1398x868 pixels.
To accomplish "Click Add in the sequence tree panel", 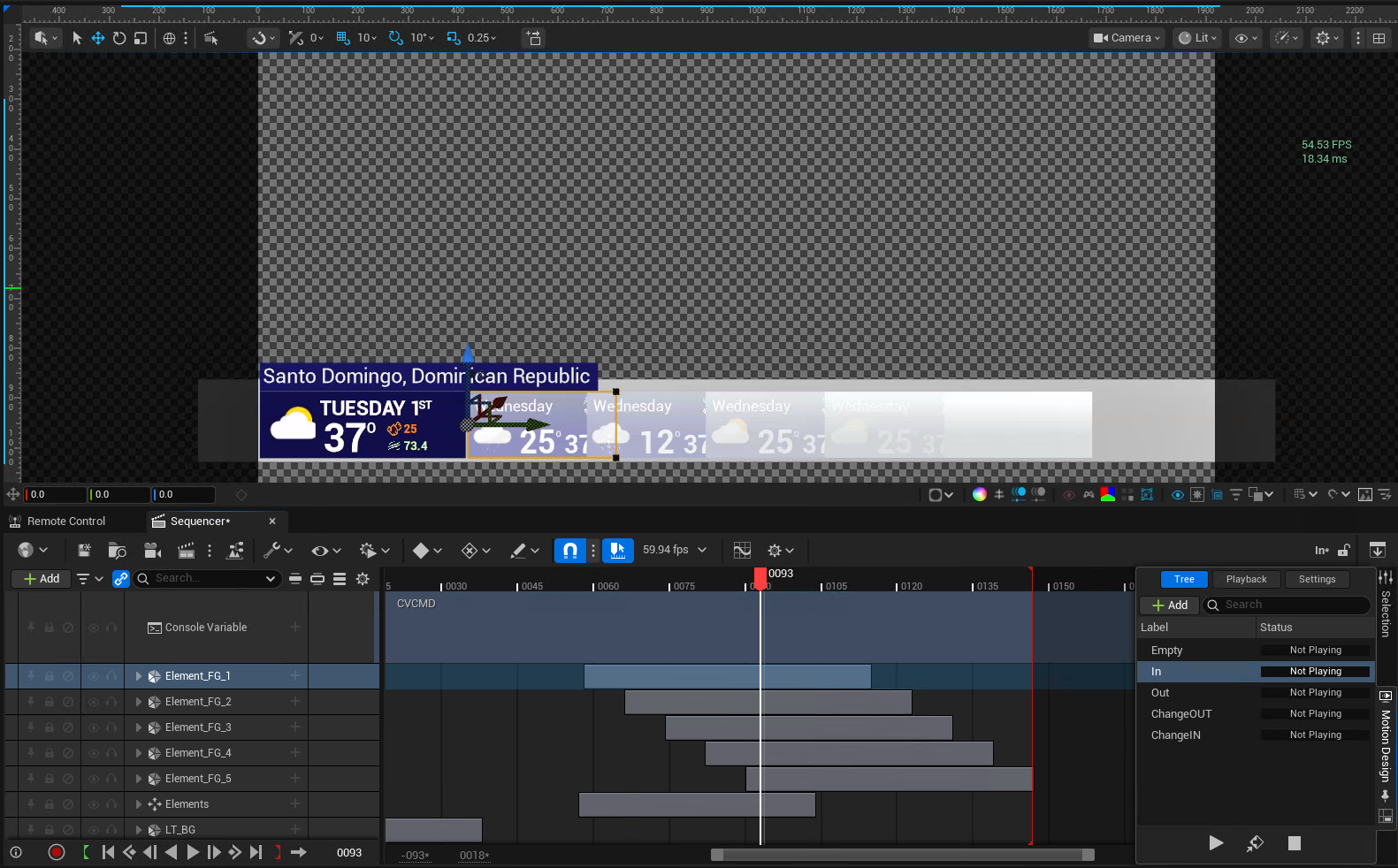I will point(1170,605).
